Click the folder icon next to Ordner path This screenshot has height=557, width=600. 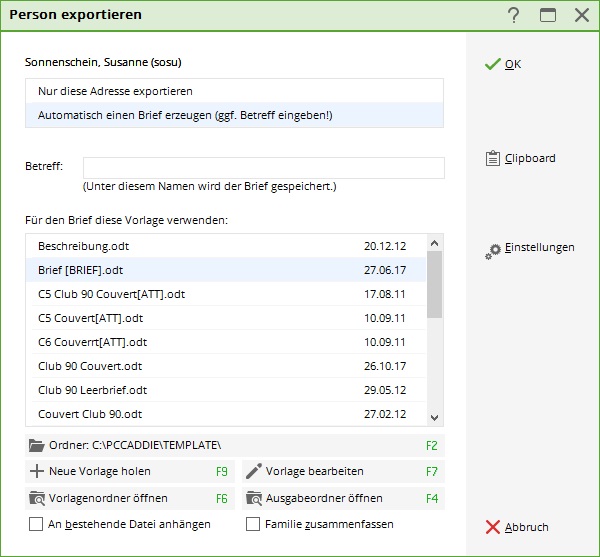coord(37,445)
